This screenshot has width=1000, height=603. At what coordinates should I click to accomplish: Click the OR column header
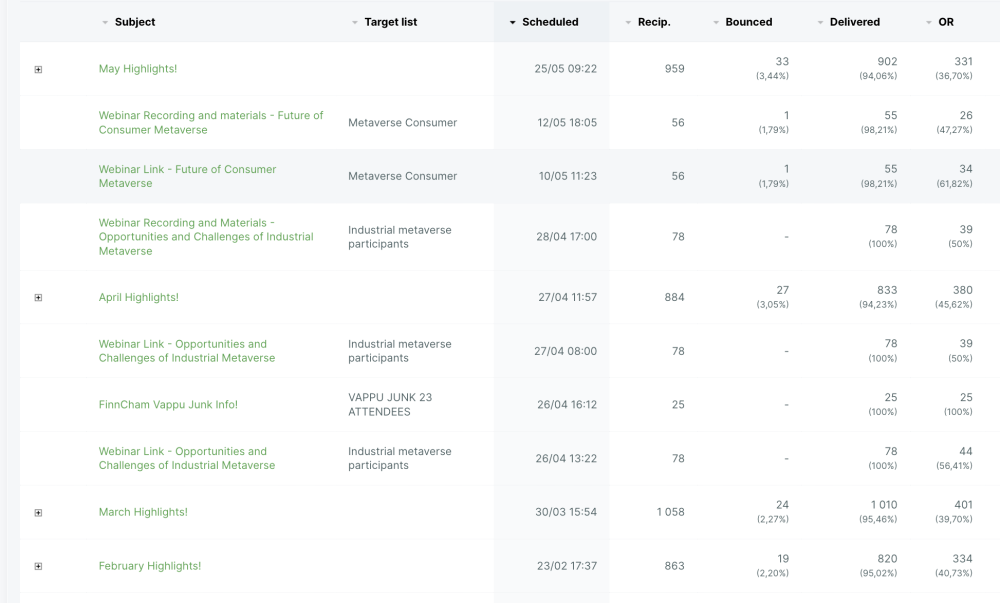click(945, 22)
